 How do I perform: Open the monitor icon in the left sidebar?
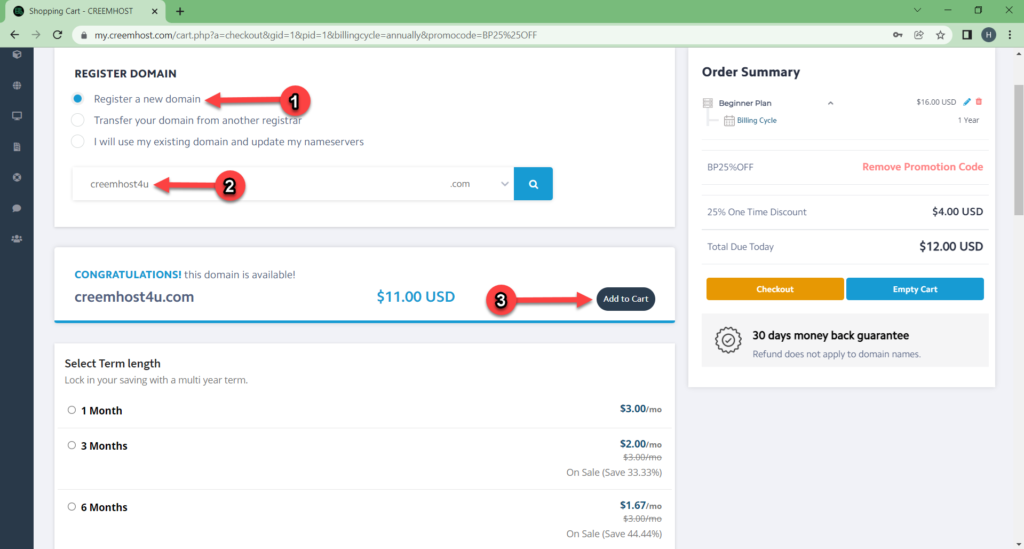[x=17, y=116]
